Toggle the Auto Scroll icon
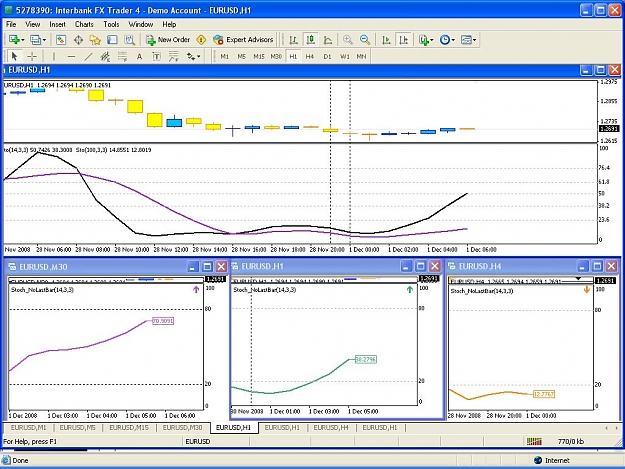The height and width of the screenshot is (469, 625). tap(386, 39)
